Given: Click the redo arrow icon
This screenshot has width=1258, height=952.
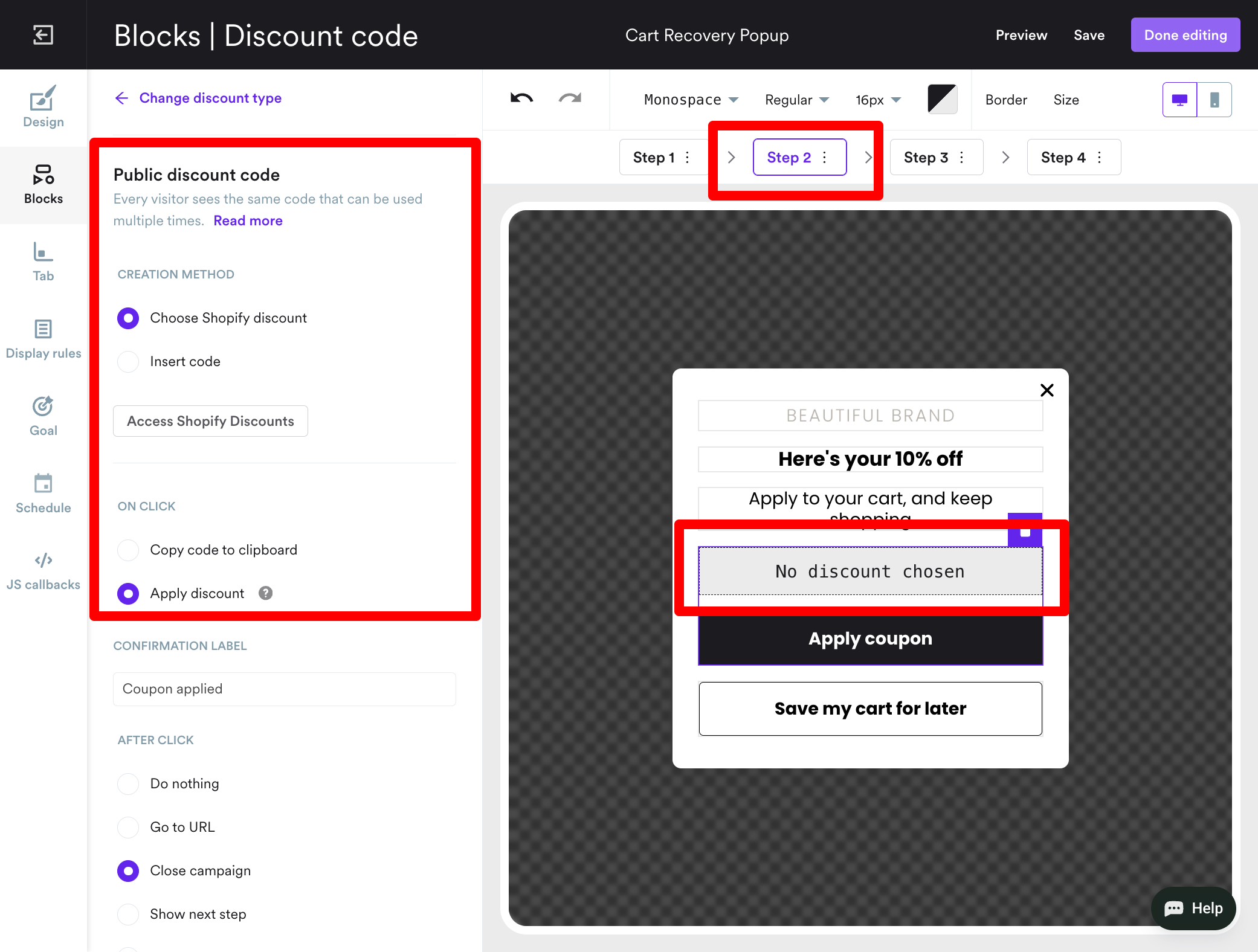Looking at the screenshot, I should coord(570,98).
